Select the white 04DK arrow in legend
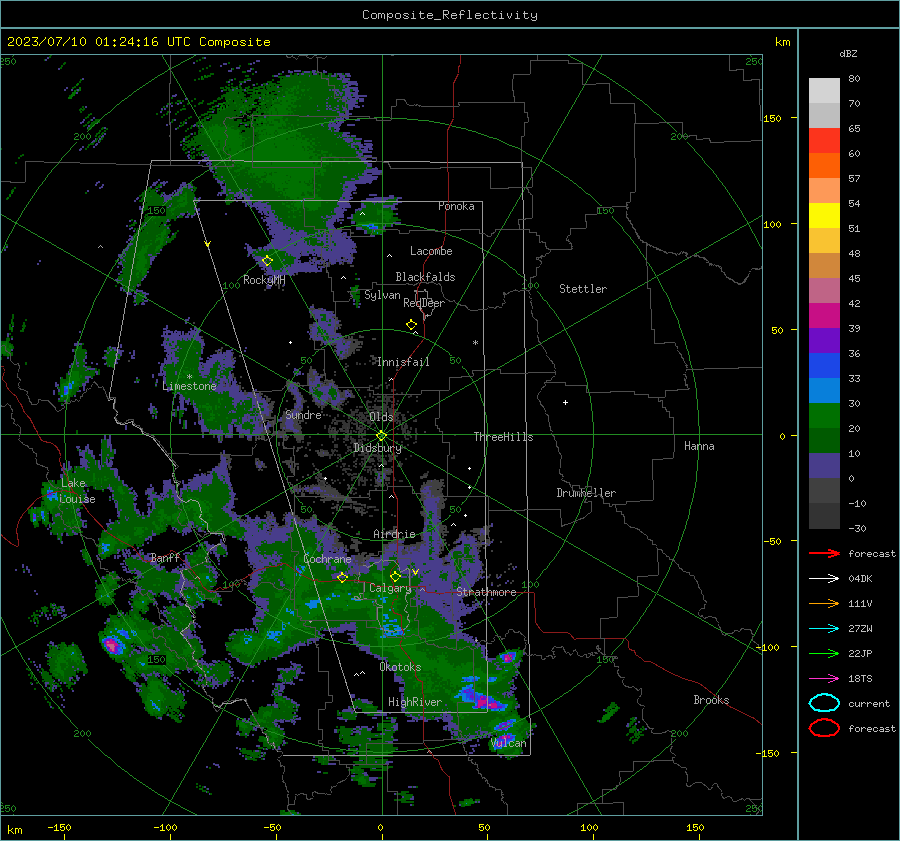 pyautogui.click(x=824, y=578)
